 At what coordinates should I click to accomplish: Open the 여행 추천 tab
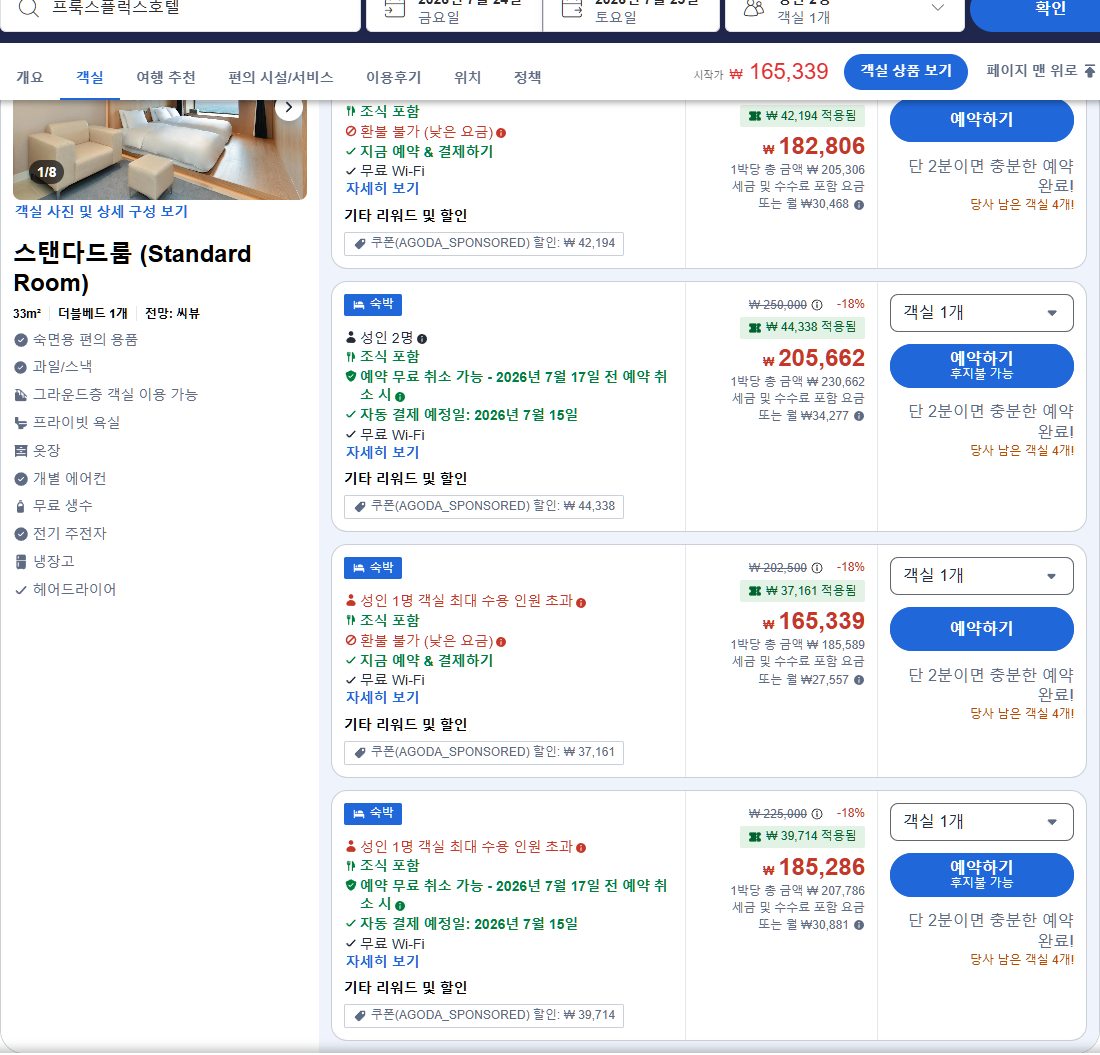click(166, 77)
